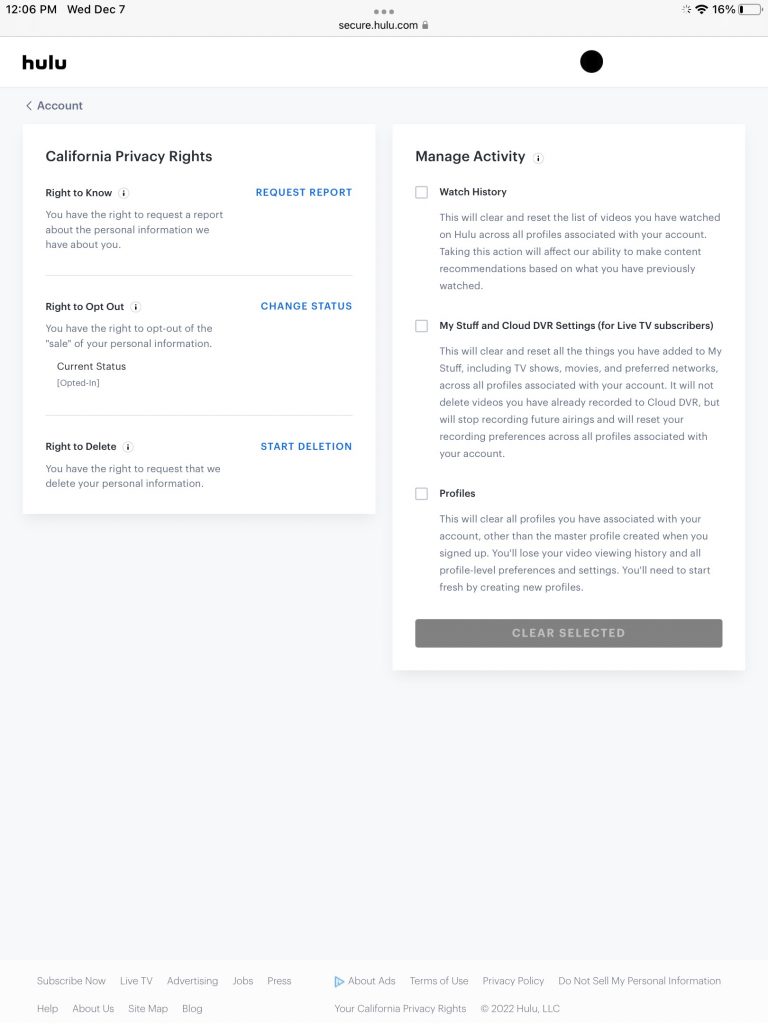The height and width of the screenshot is (1024, 768).
Task: Click CHANGE STATUS under Right to Opt Out
Action: coord(306,306)
